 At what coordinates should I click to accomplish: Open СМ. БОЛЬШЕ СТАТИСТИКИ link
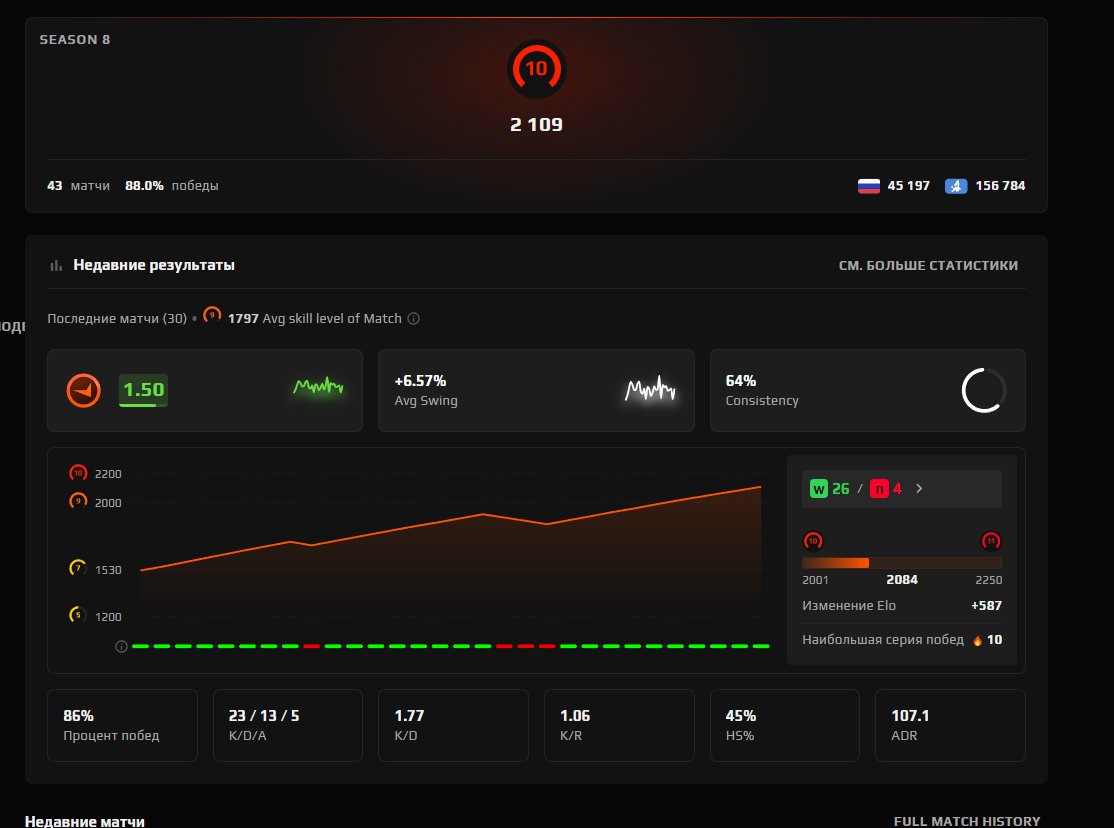[928, 266]
